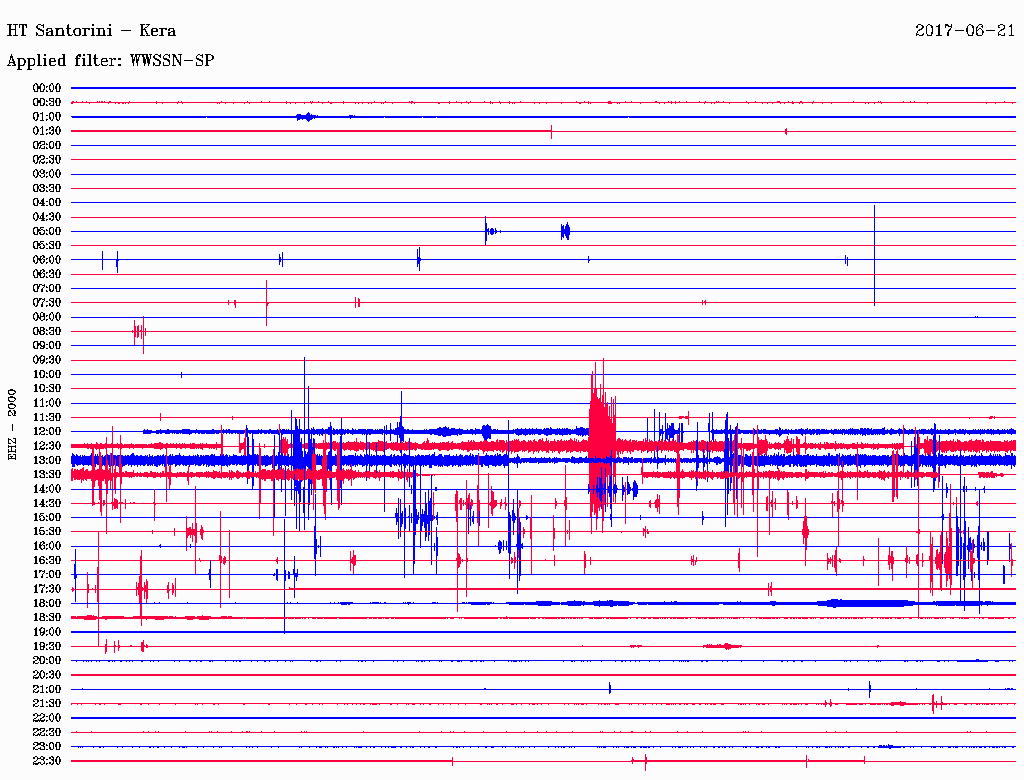The height and width of the screenshot is (780, 1024).
Task: Select the 09:30 time label
Action: pyautogui.click(x=46, y=360)
